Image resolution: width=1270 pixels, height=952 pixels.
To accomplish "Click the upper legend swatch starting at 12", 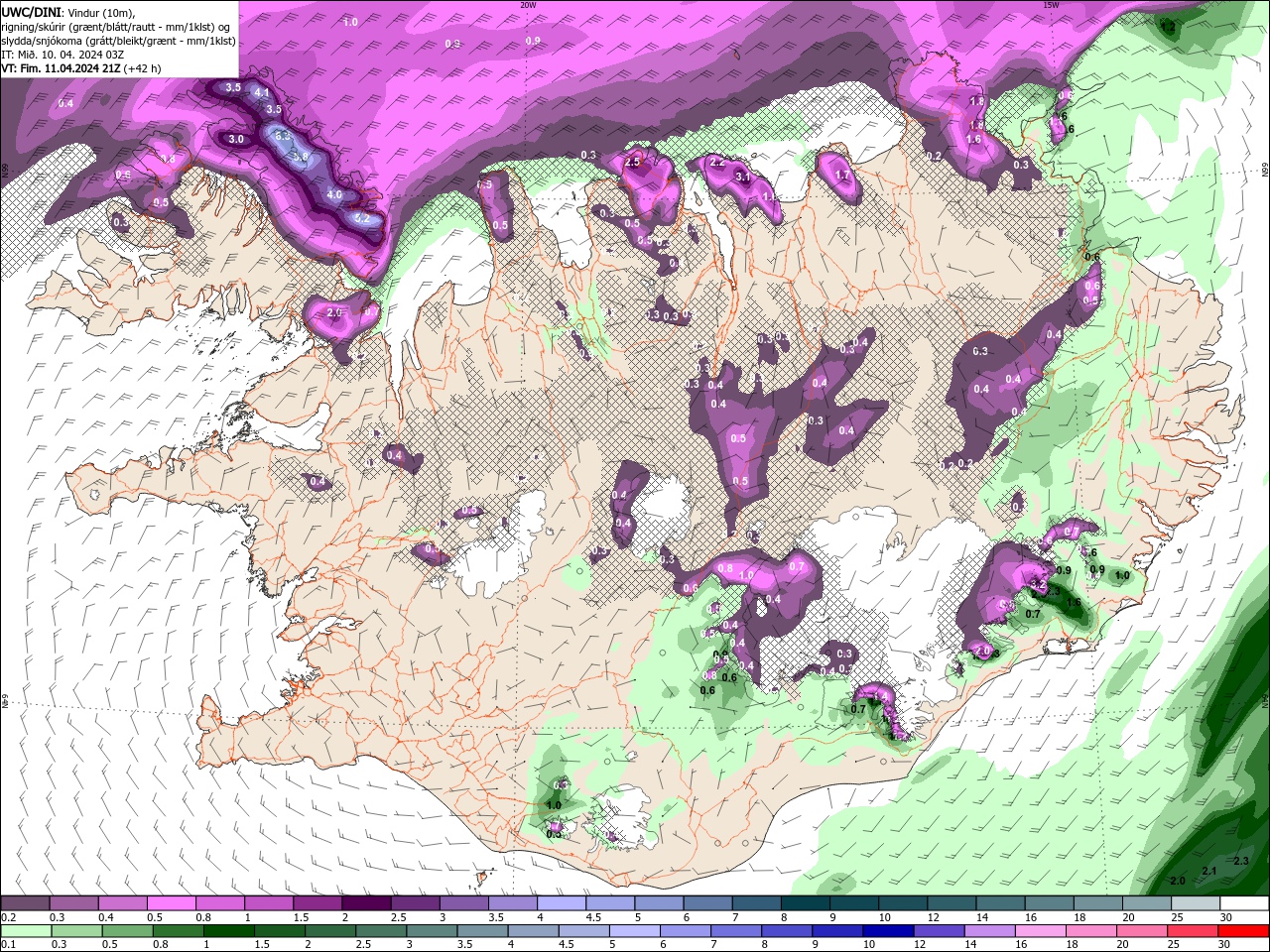I will (952, 903).
